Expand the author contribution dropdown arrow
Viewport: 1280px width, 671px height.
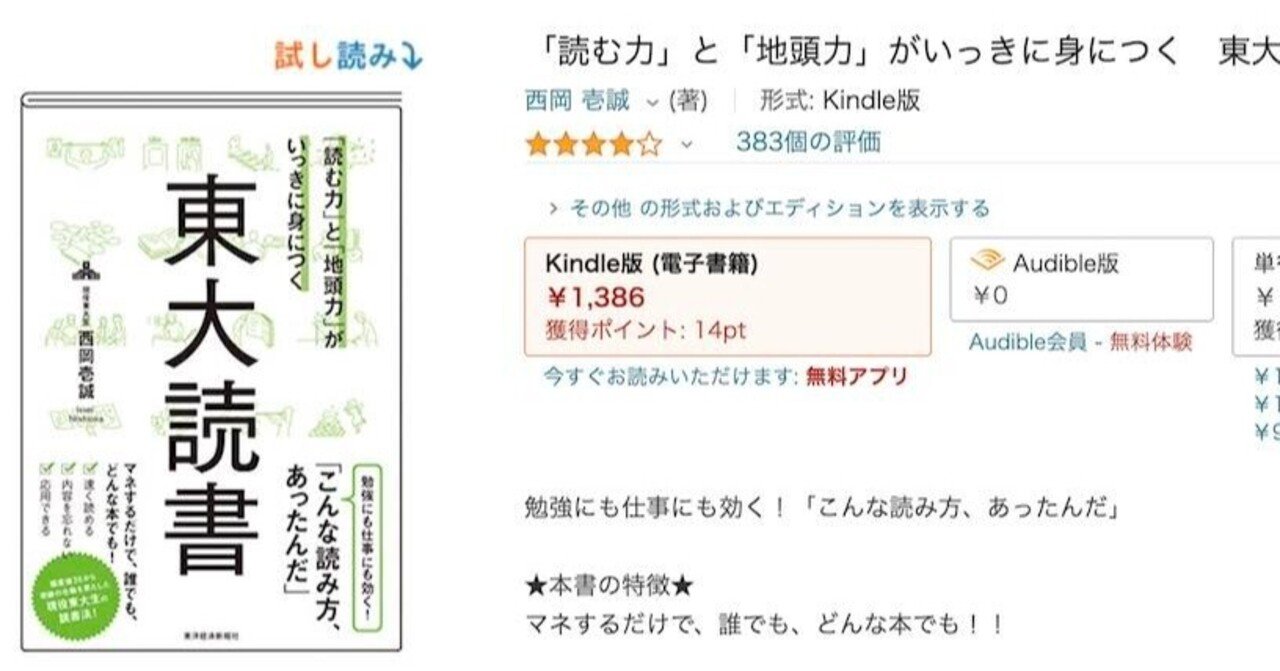point(652,102)
